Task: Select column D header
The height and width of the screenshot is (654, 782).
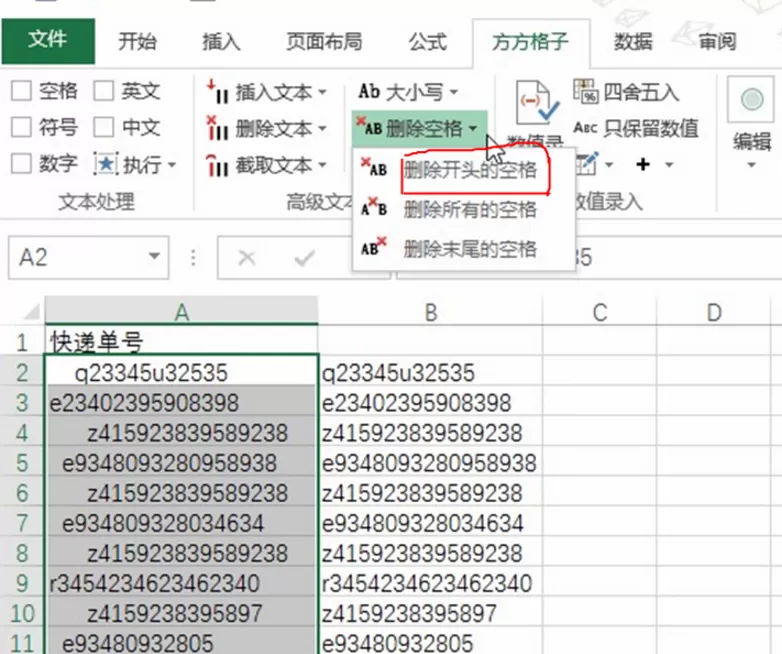Action: [x=714, y=312]
